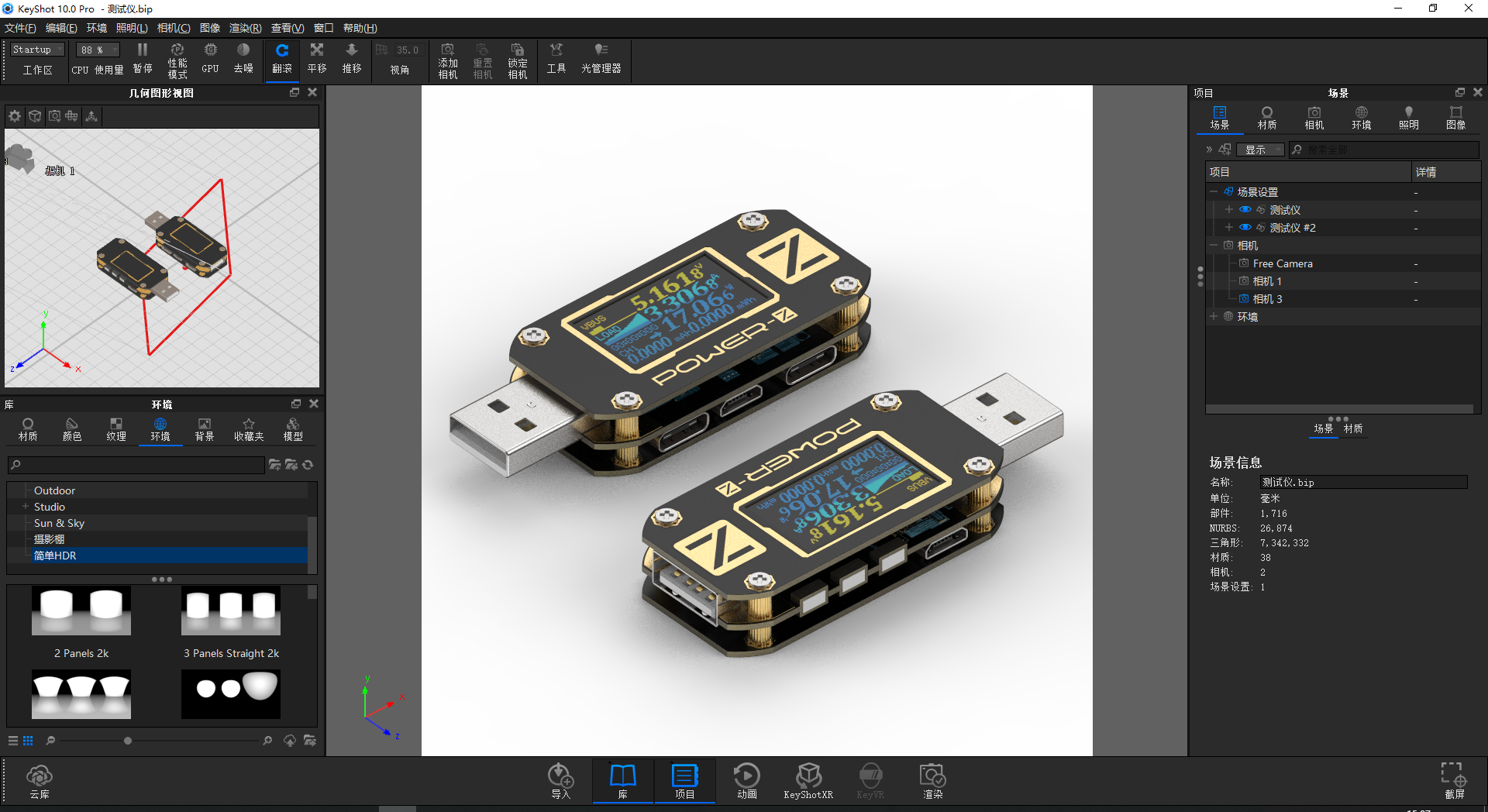Select the 翻滚 tumble camera tool

coord(282,58)
